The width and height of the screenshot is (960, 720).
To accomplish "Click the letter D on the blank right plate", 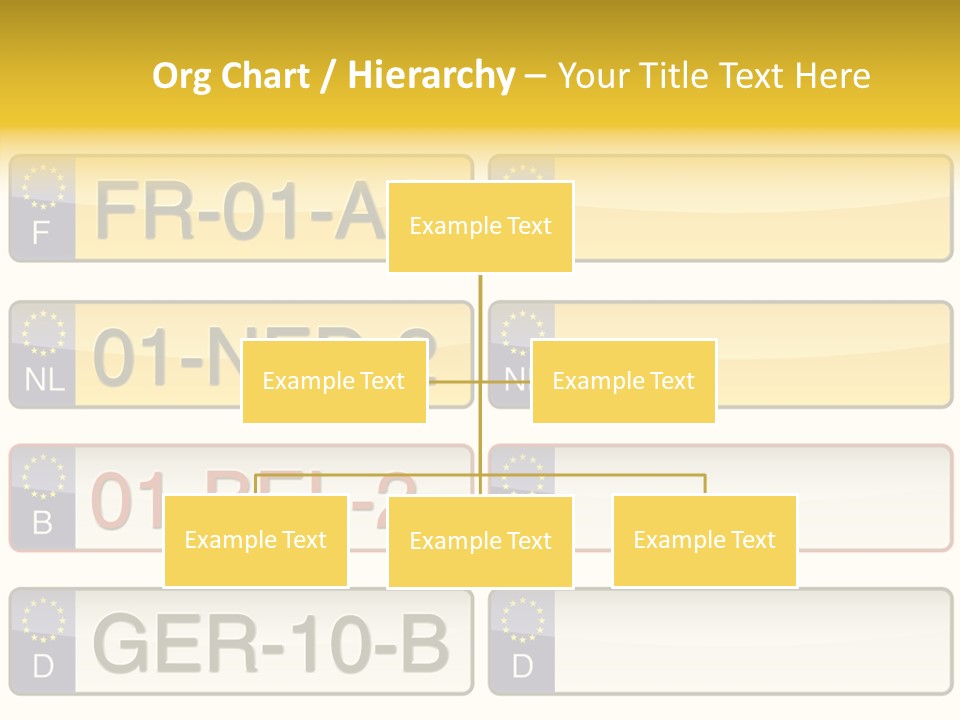I will pos(522,667).
